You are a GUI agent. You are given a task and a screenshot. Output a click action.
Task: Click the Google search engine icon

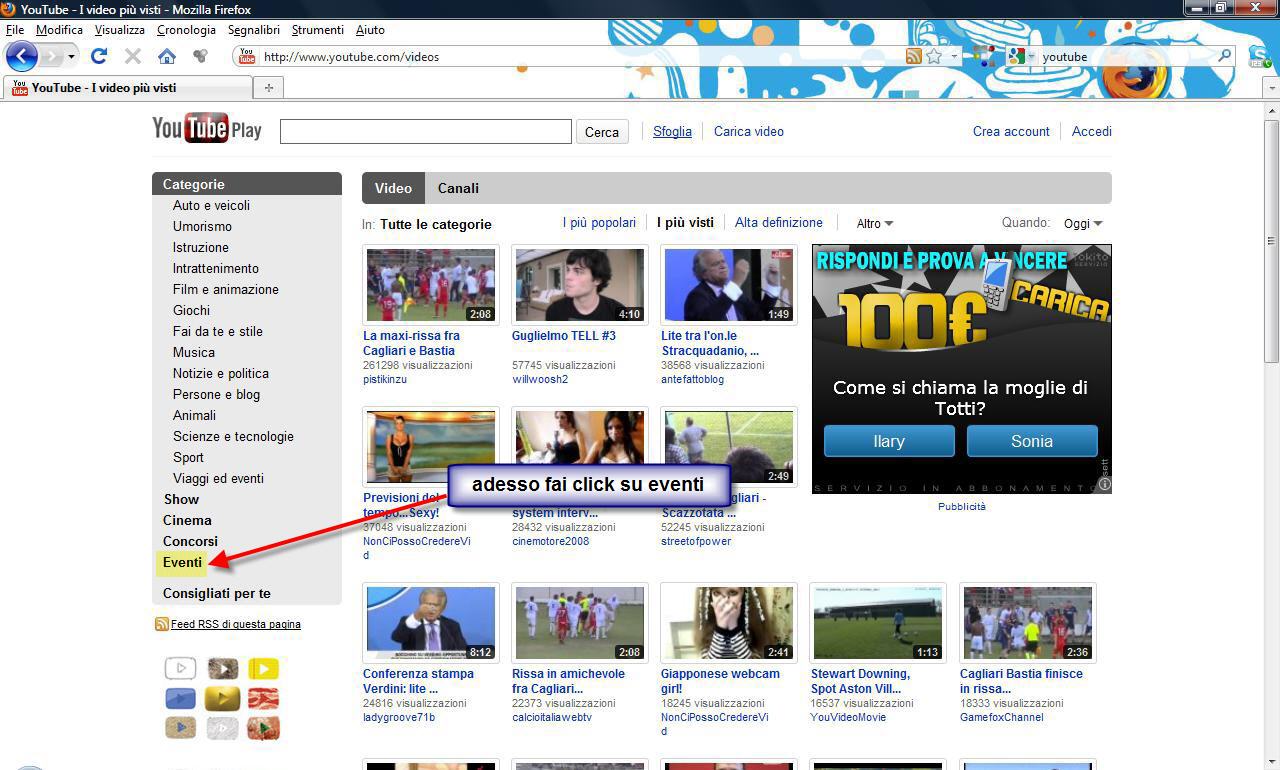click(x=1017, y=57)
